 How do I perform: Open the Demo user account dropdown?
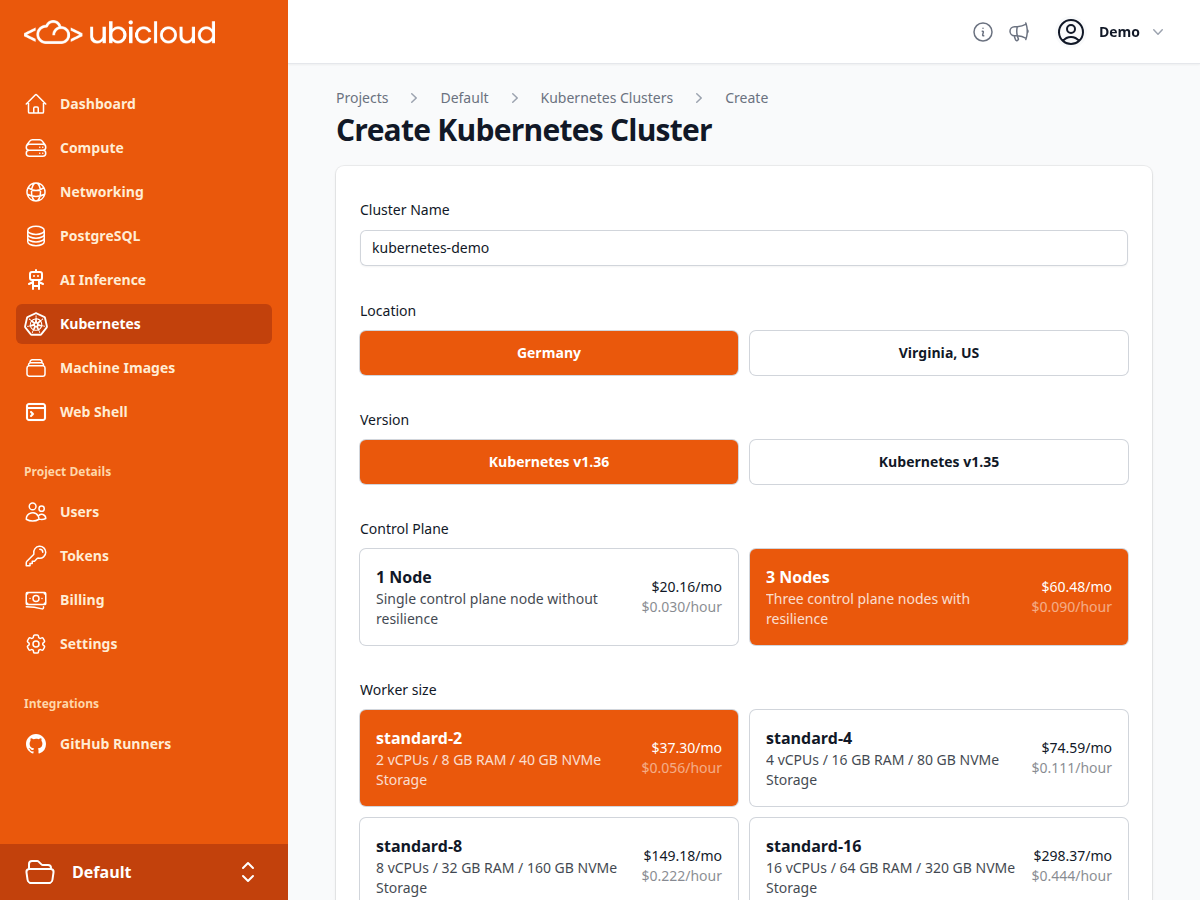point(1111,32)
